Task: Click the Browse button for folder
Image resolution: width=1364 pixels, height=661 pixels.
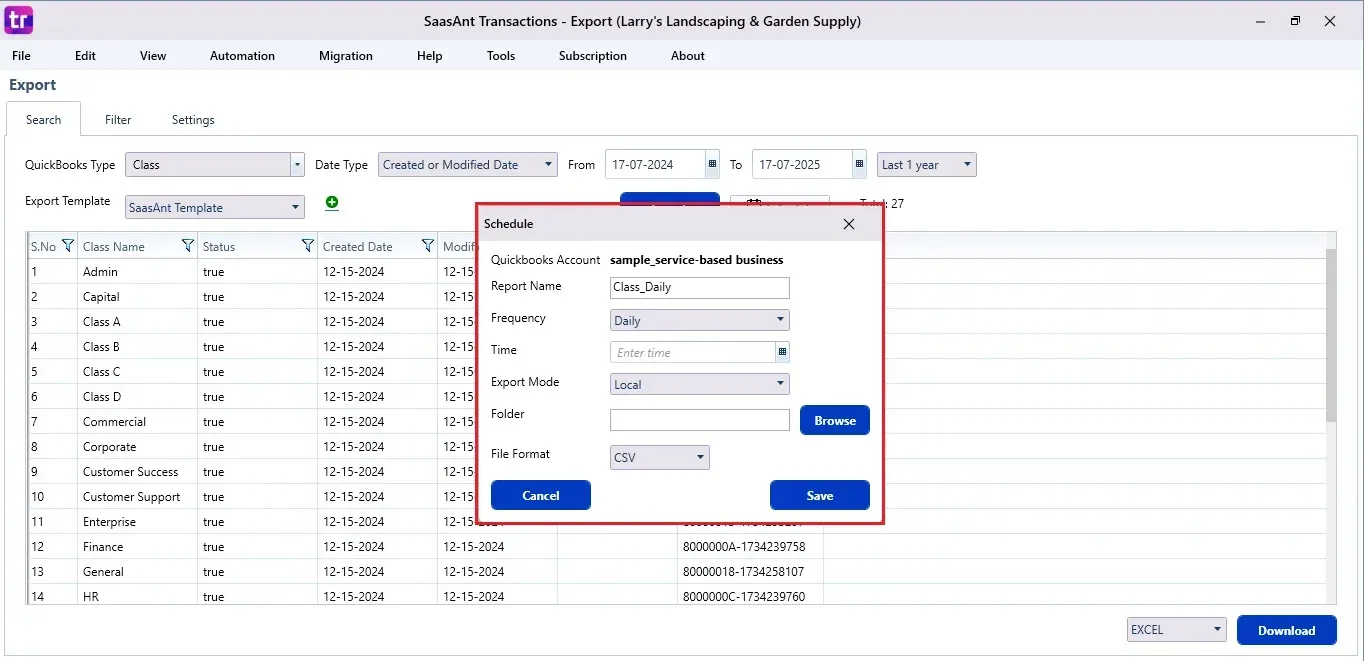Action: coord(835,421)
